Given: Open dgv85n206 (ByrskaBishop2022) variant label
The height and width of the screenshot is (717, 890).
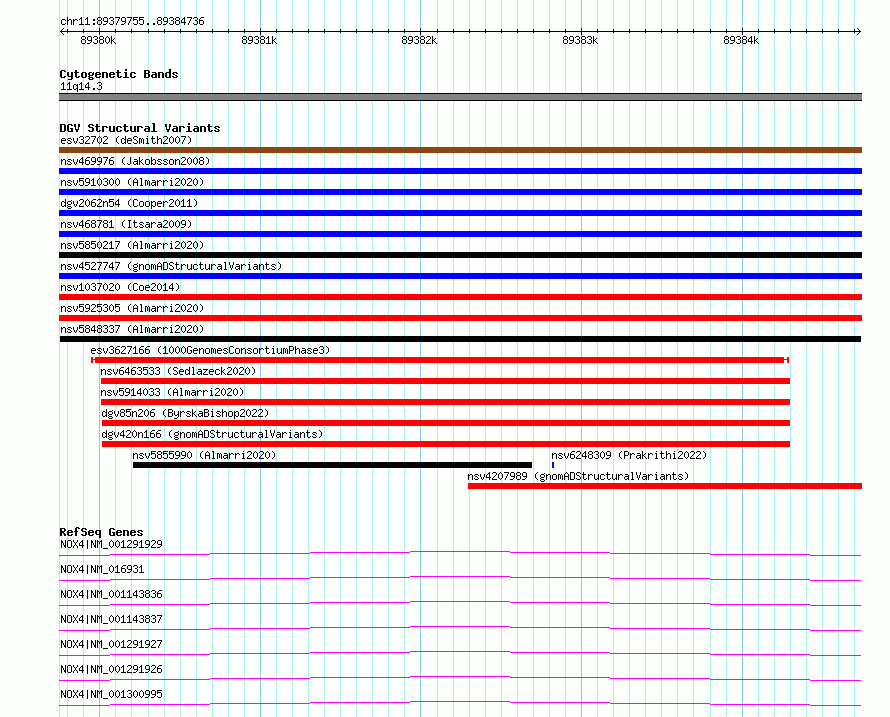Looking at the screenshot, I should click(185, 413).
